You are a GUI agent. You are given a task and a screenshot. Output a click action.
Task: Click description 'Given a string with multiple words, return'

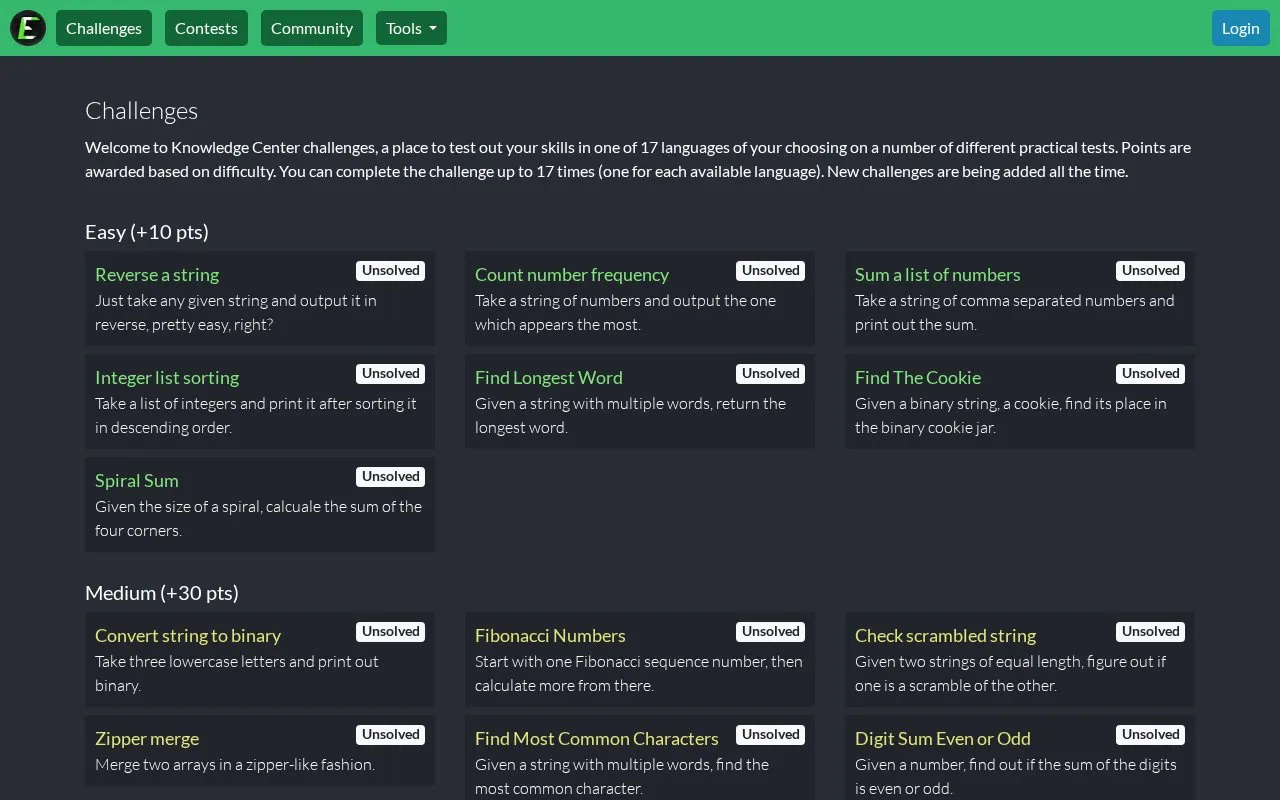[630, 415]
